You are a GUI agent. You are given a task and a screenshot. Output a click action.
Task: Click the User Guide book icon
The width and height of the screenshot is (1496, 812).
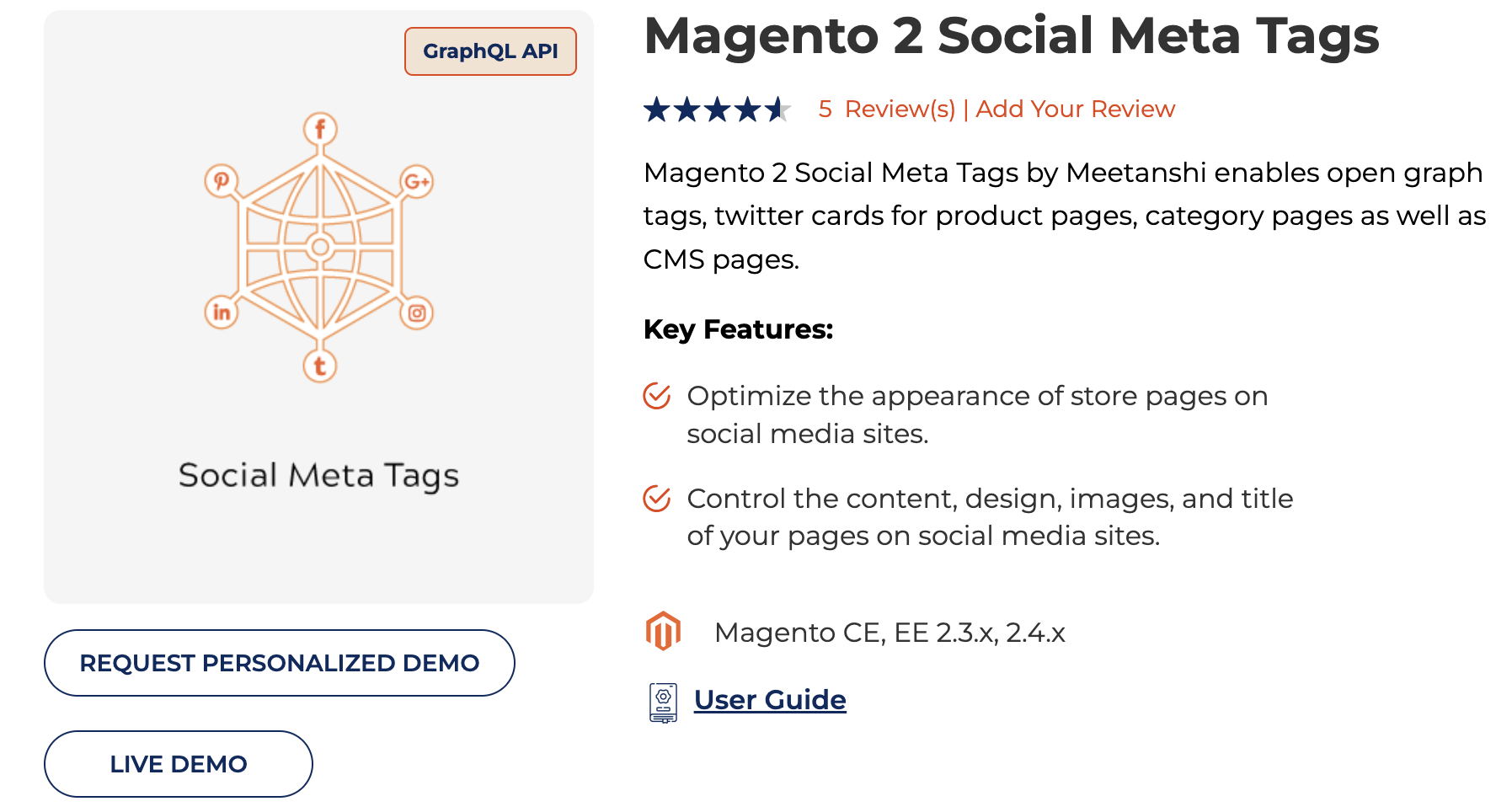pos(663,701)
